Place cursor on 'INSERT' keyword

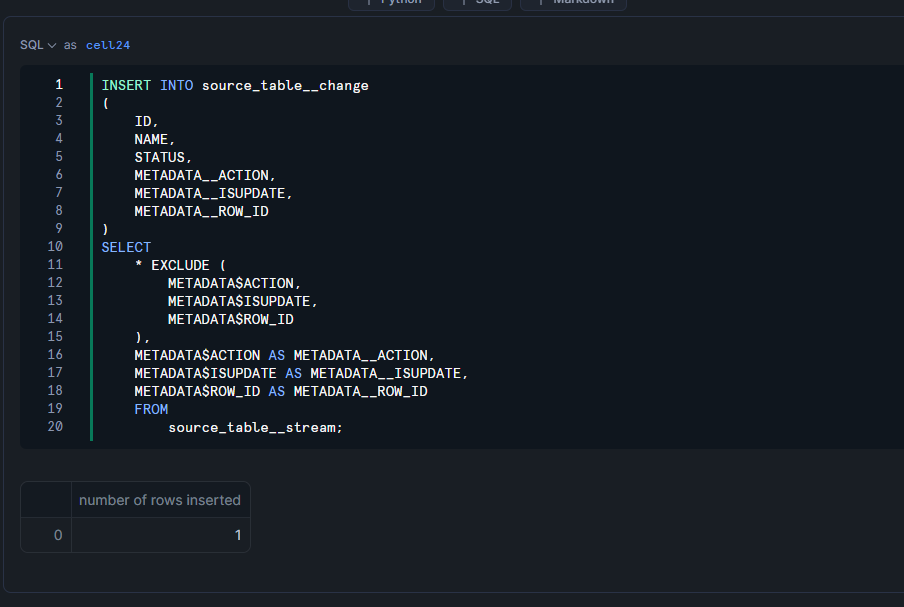[126, 85]
